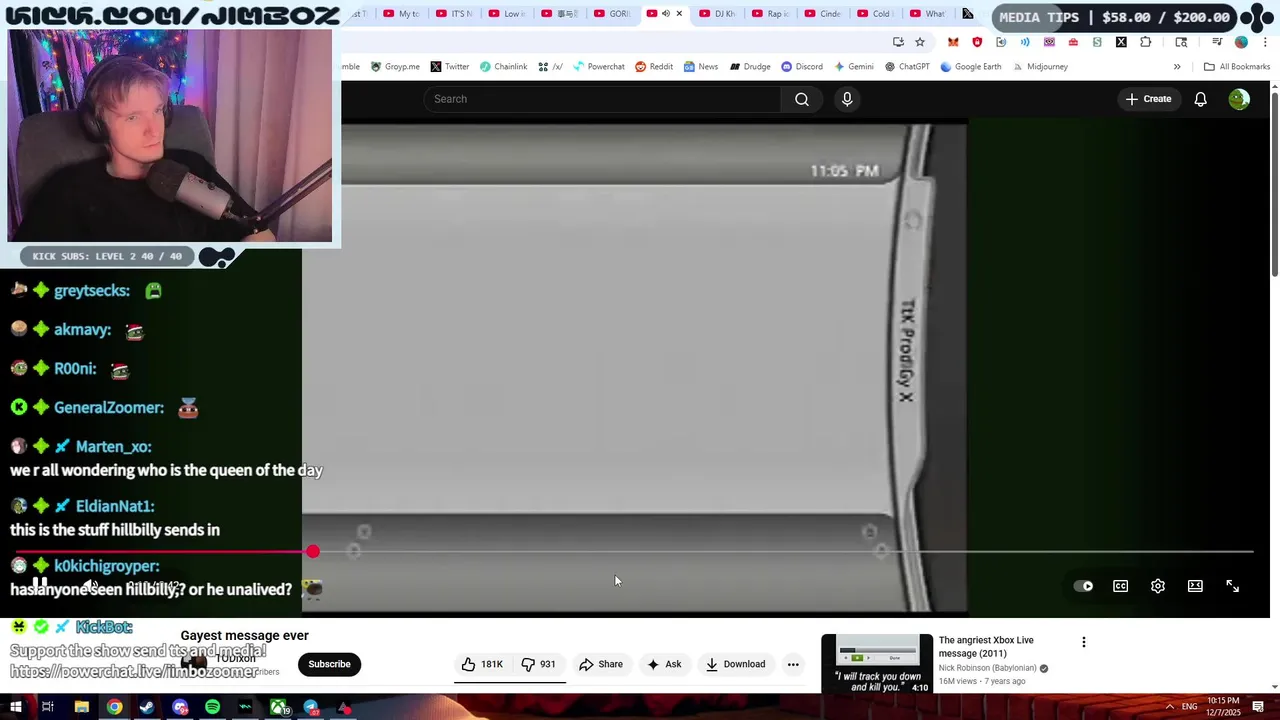Click the Ask button
1280x720 pixels.
(664, 664)
